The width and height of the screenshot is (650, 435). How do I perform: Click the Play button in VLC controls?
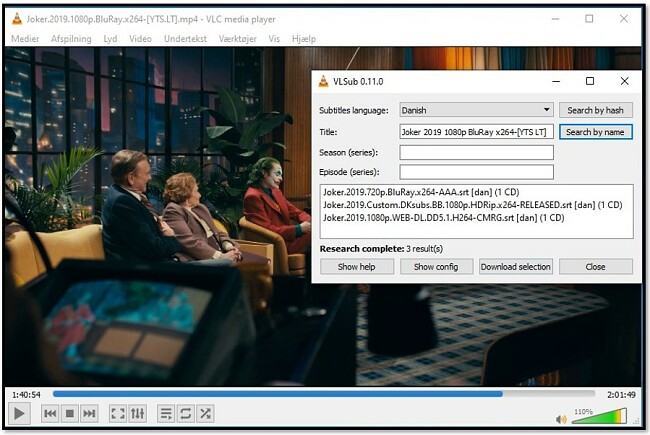pos(19,413)
